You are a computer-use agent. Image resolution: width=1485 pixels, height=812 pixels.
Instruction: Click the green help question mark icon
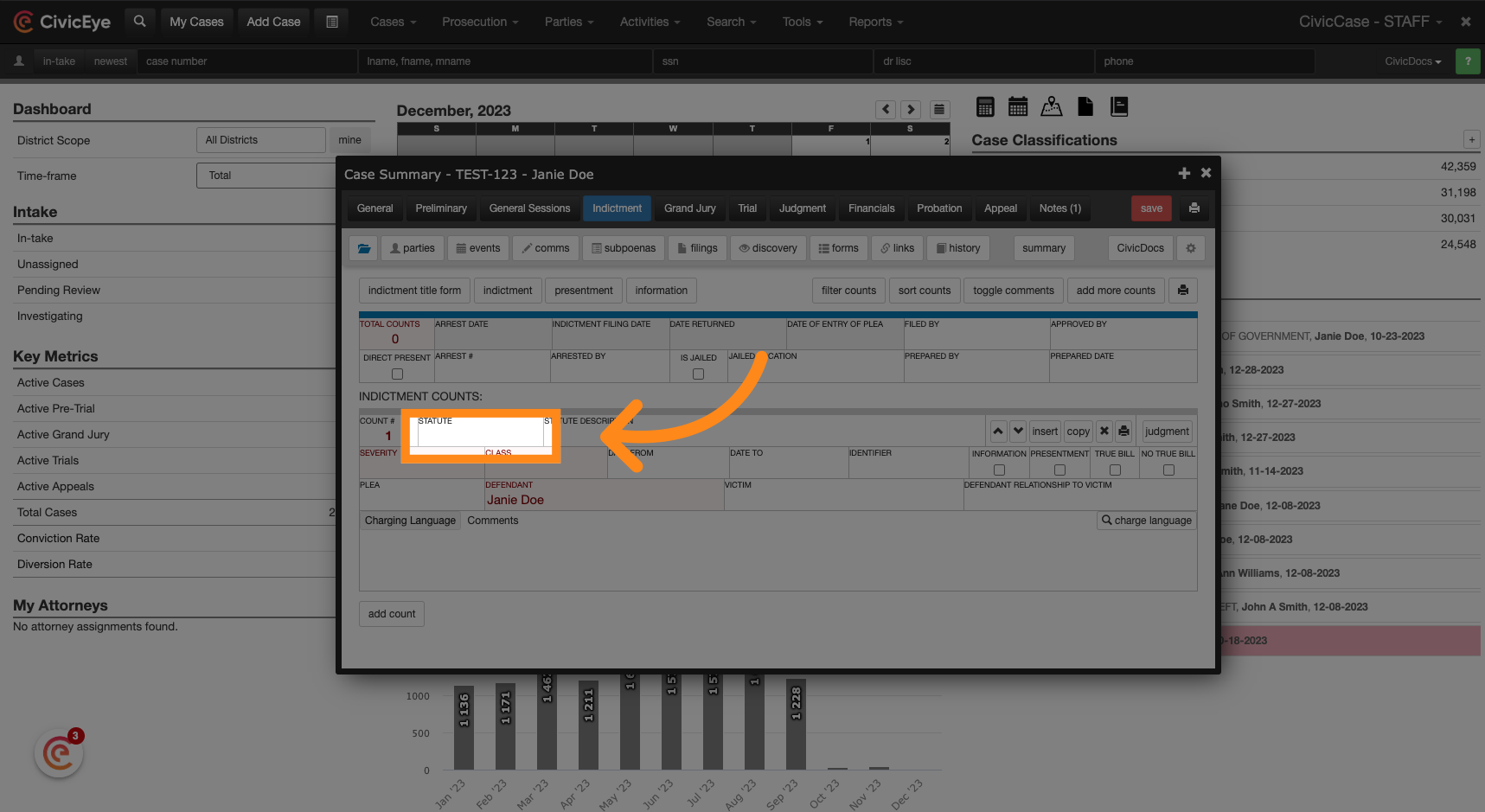[1468, 61]
